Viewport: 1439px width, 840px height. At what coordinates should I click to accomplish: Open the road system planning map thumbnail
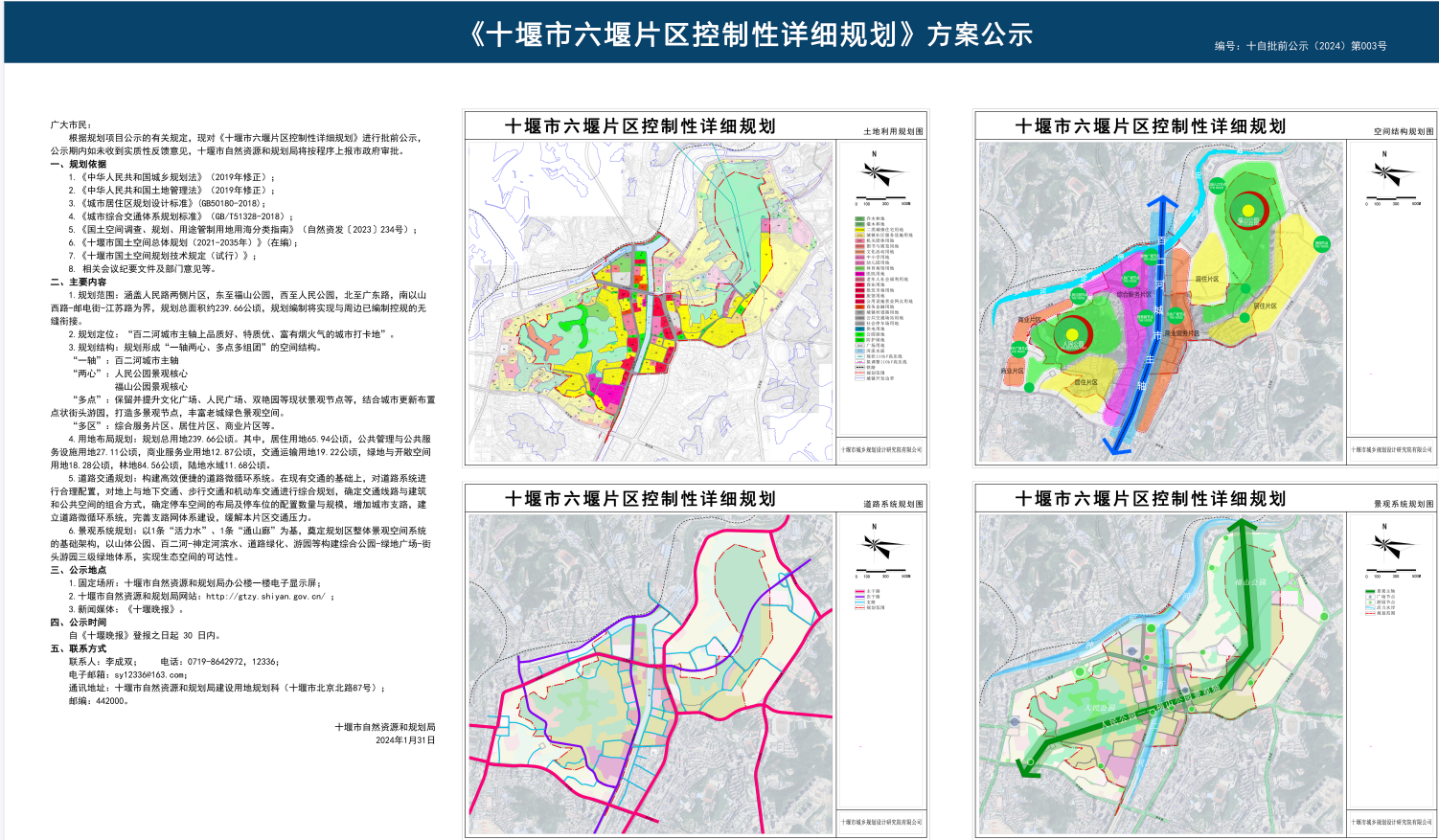pyautogui.click(x=651, y=674)
